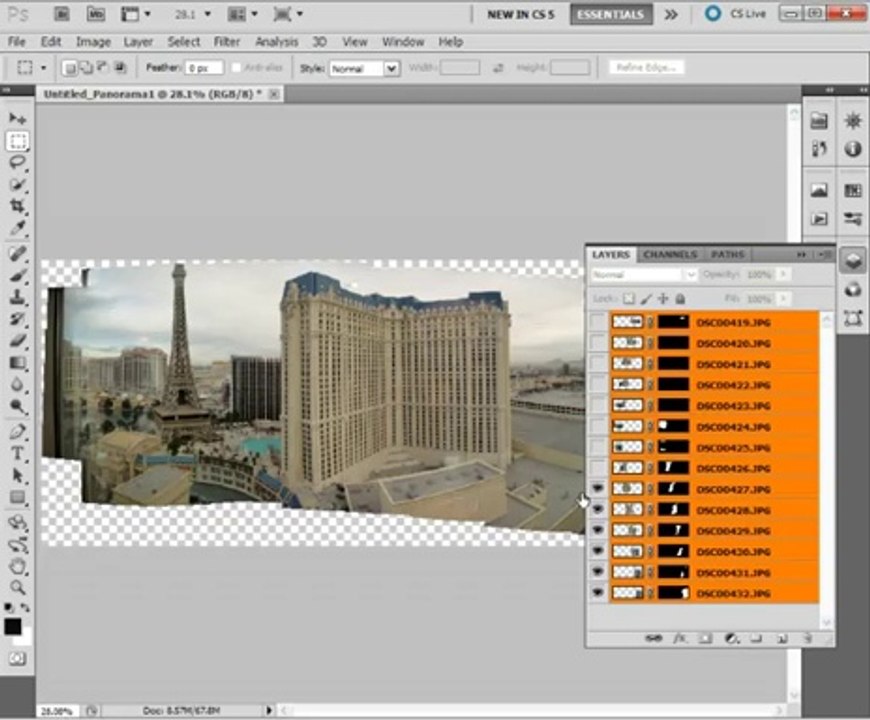The height and width of the screenshot is (720, 870).
Task: Select the Hand tool
Action: click(17, 566)
